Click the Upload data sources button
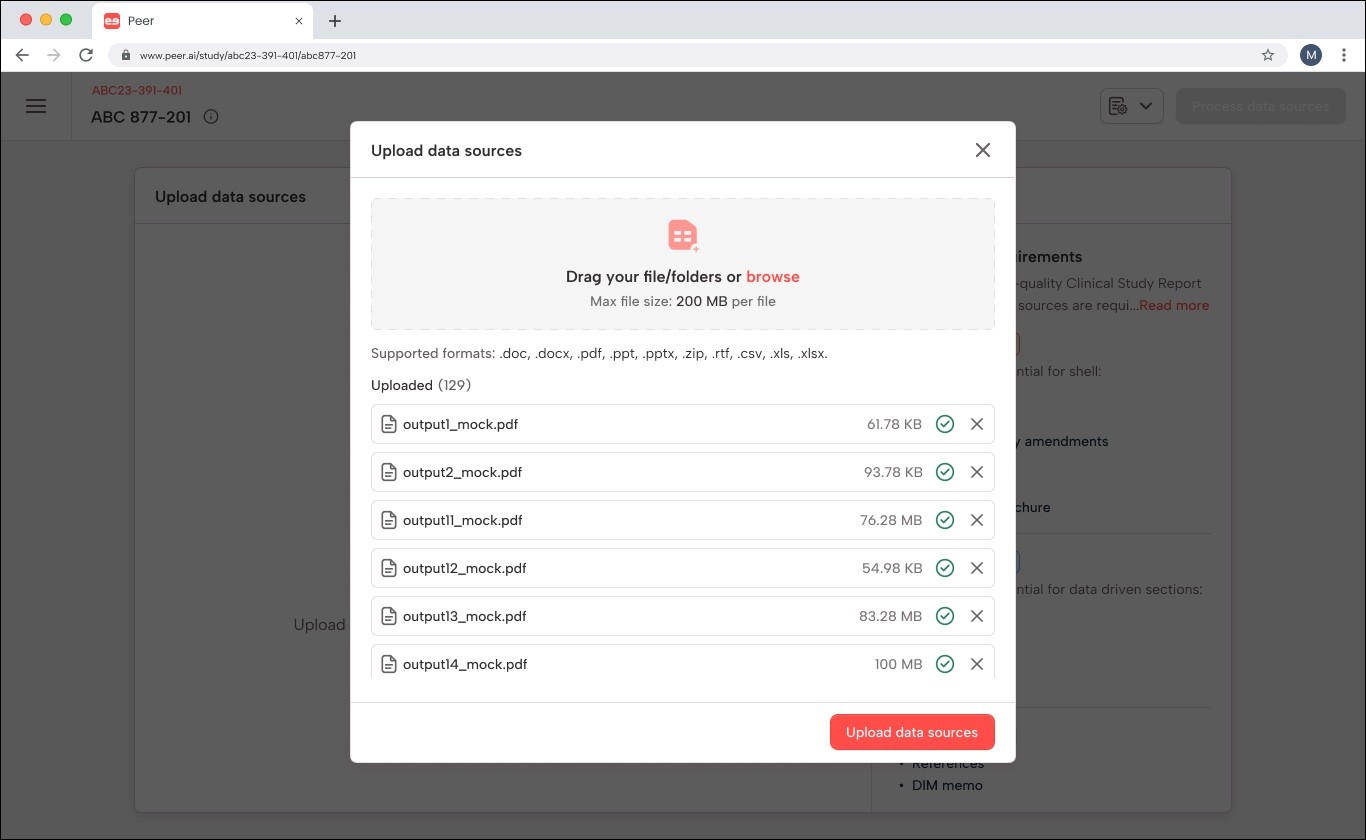Viewport: 1366px width, 840px height. coord(911,731)
